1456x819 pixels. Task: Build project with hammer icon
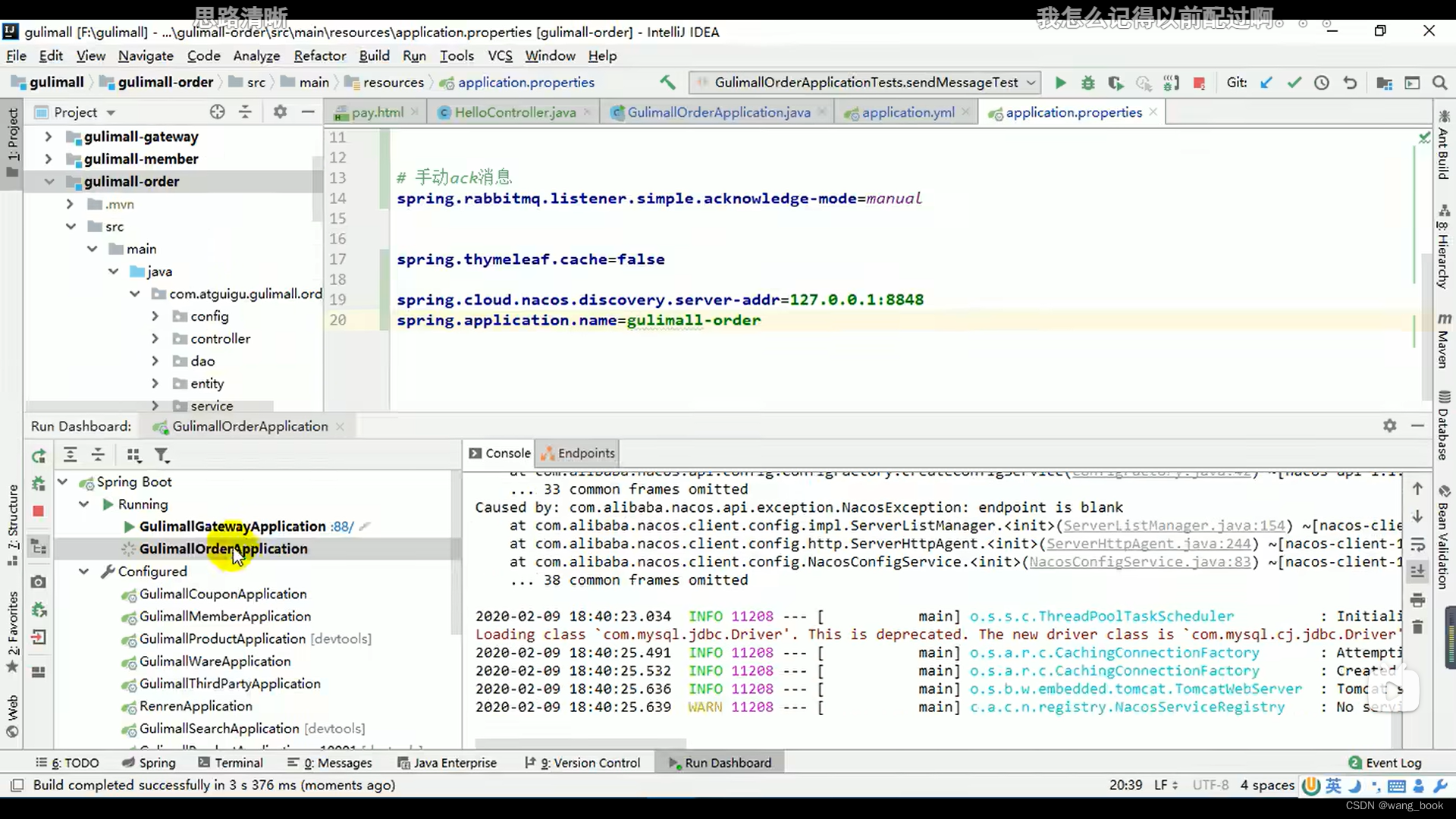tap(667, 82)
